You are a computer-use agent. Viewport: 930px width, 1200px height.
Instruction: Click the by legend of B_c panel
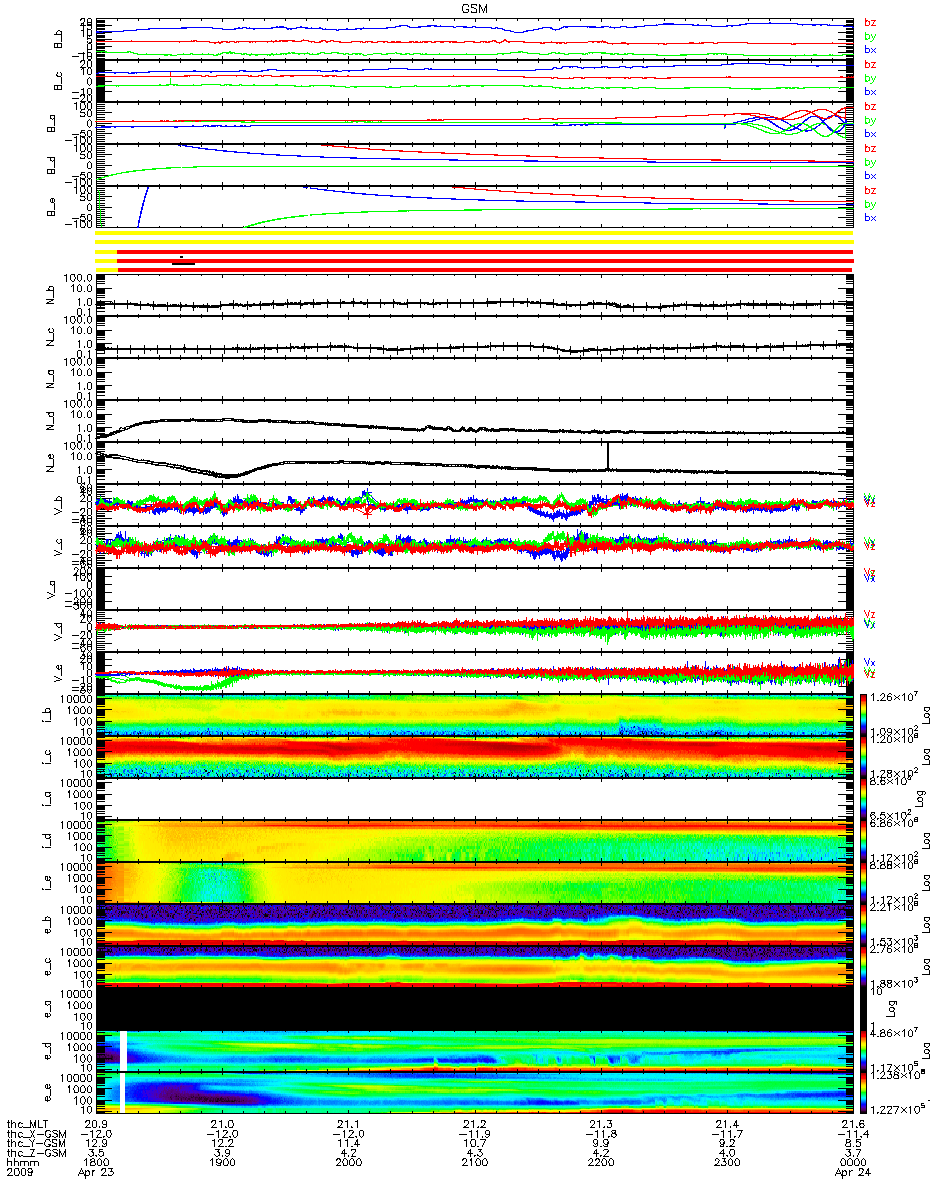coord(870,78)
